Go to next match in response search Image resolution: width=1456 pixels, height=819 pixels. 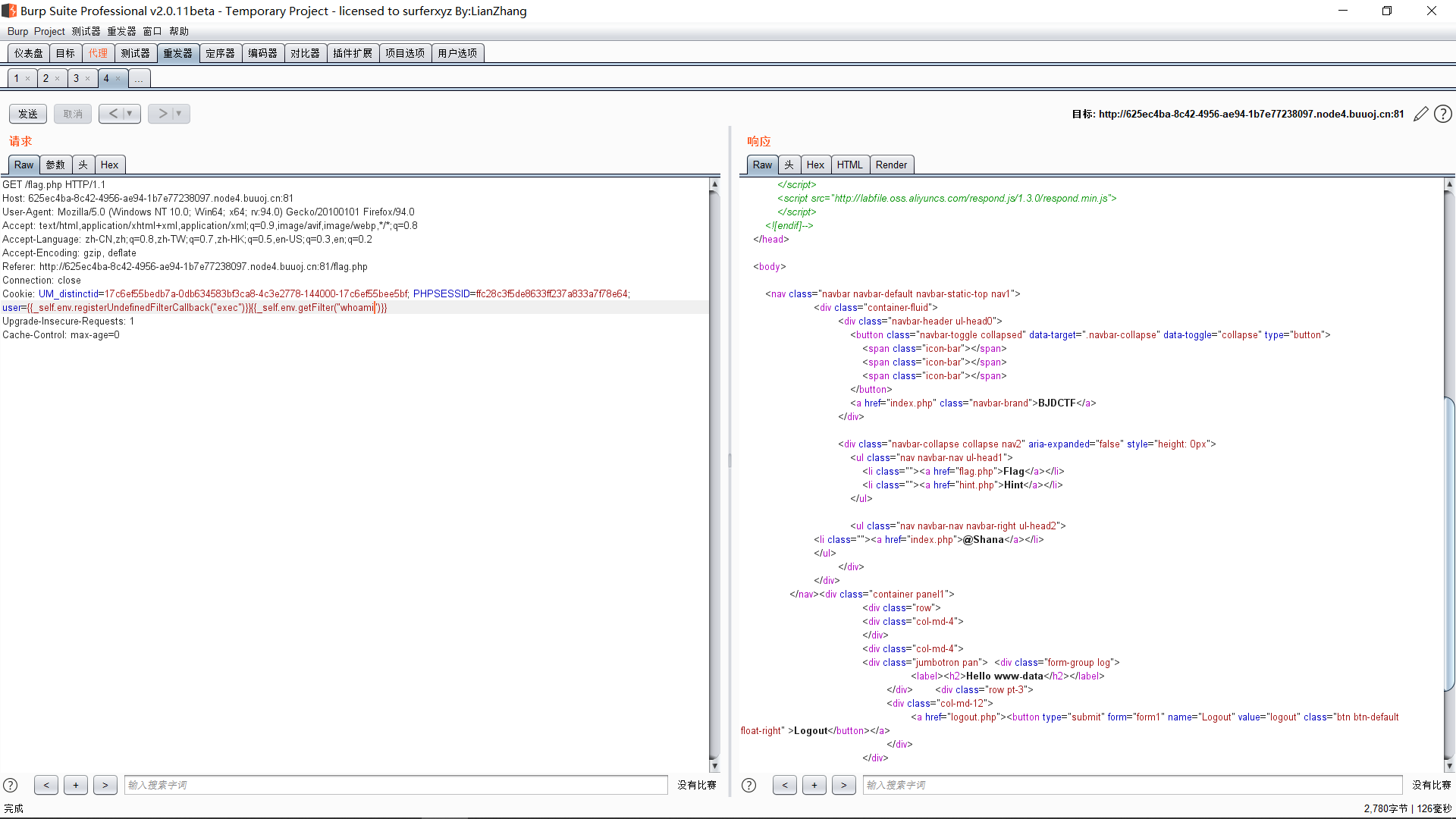[x=843, y=786]
